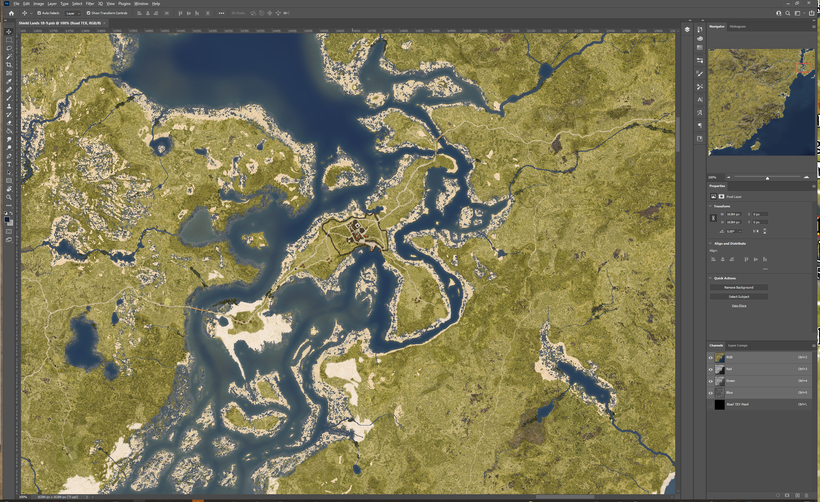The height and width of the screenshot is (502, 820).
Task: Collapse the Quick Actions section
Action: click(711, 277)
